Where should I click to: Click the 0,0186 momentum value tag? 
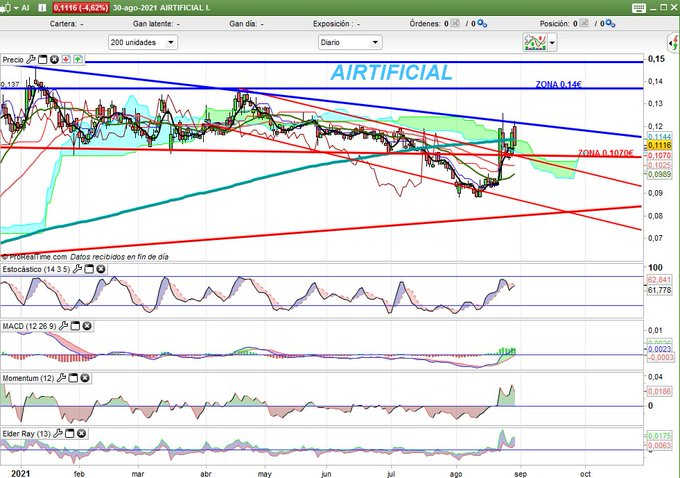[659, 391]
